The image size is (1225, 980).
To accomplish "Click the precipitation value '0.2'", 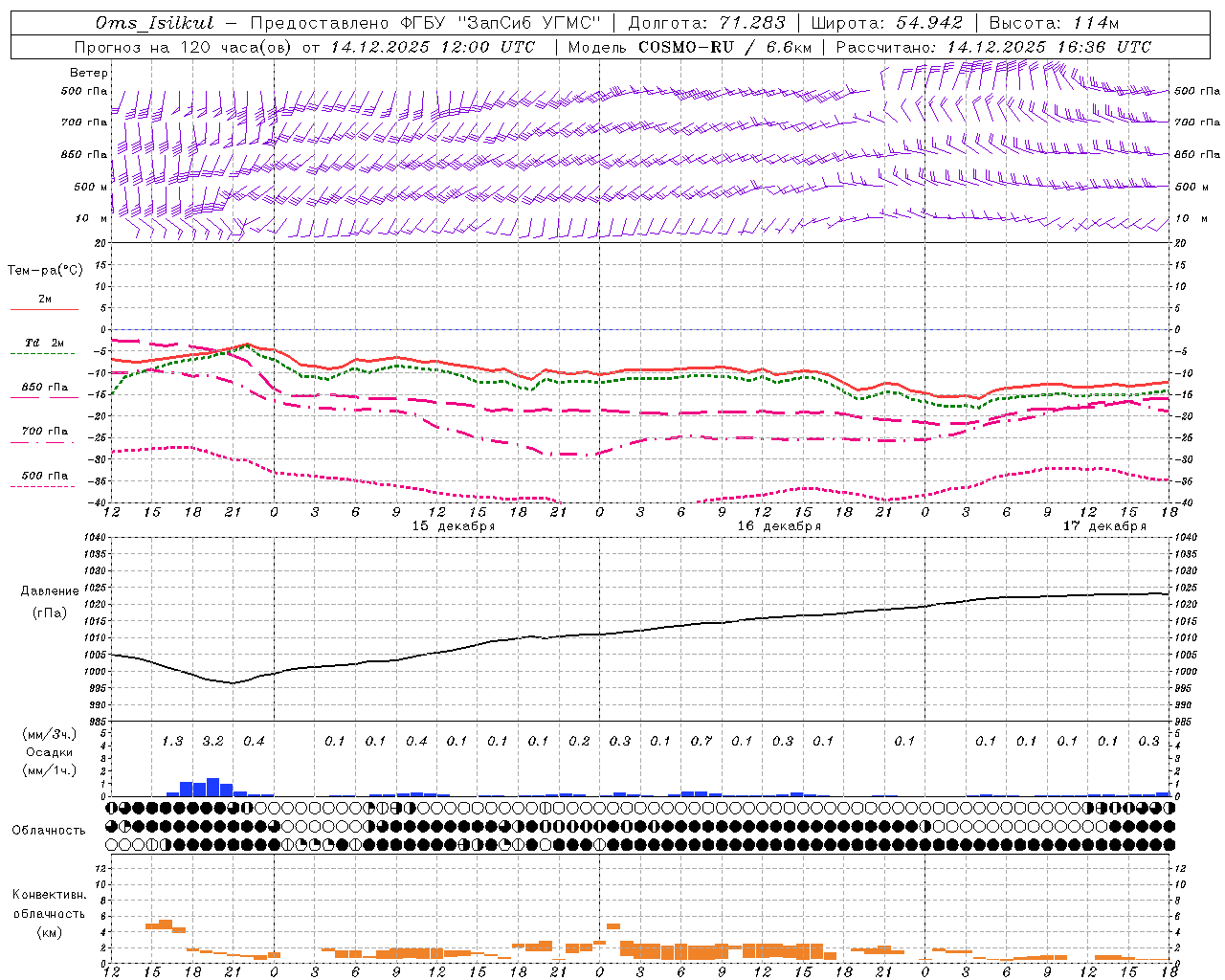I will [x=579, y=742].
